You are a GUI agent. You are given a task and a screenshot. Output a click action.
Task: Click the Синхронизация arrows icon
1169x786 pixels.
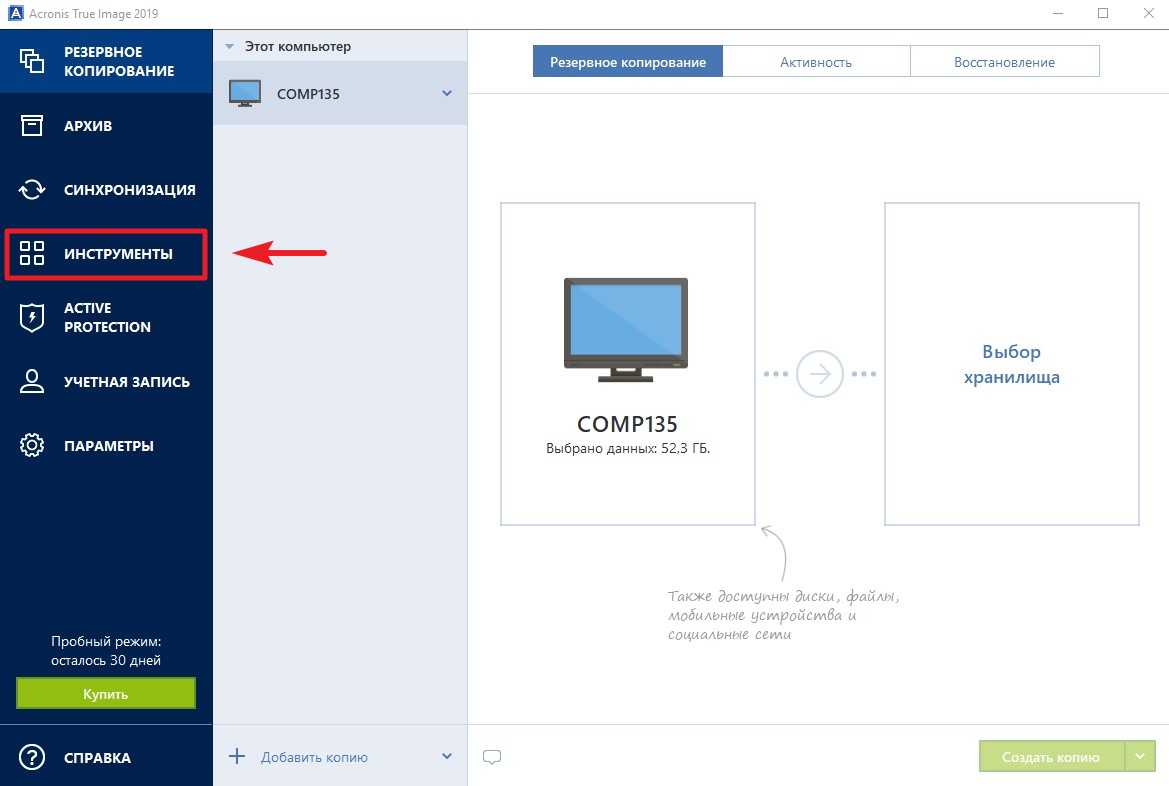click(x=31, y=189)
